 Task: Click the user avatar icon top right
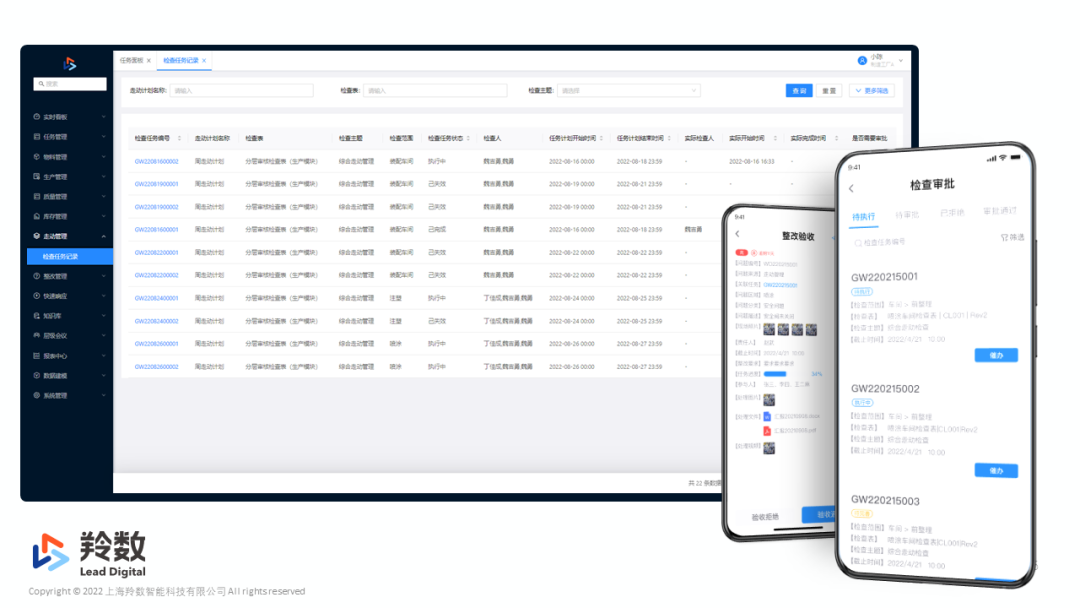(x=862, y=61)
